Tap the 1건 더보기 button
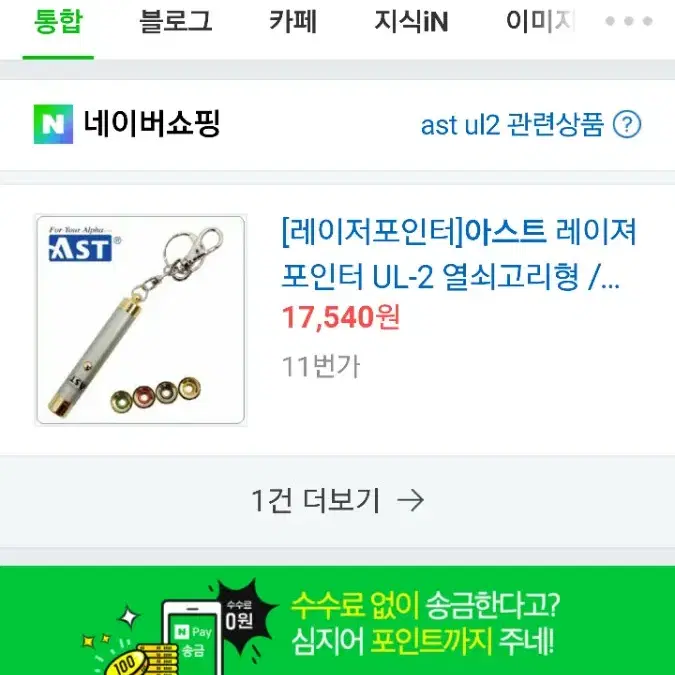Image resolution: width=675 pixels, height=675 pixels. pyautogui.click(x=338, y=501)
